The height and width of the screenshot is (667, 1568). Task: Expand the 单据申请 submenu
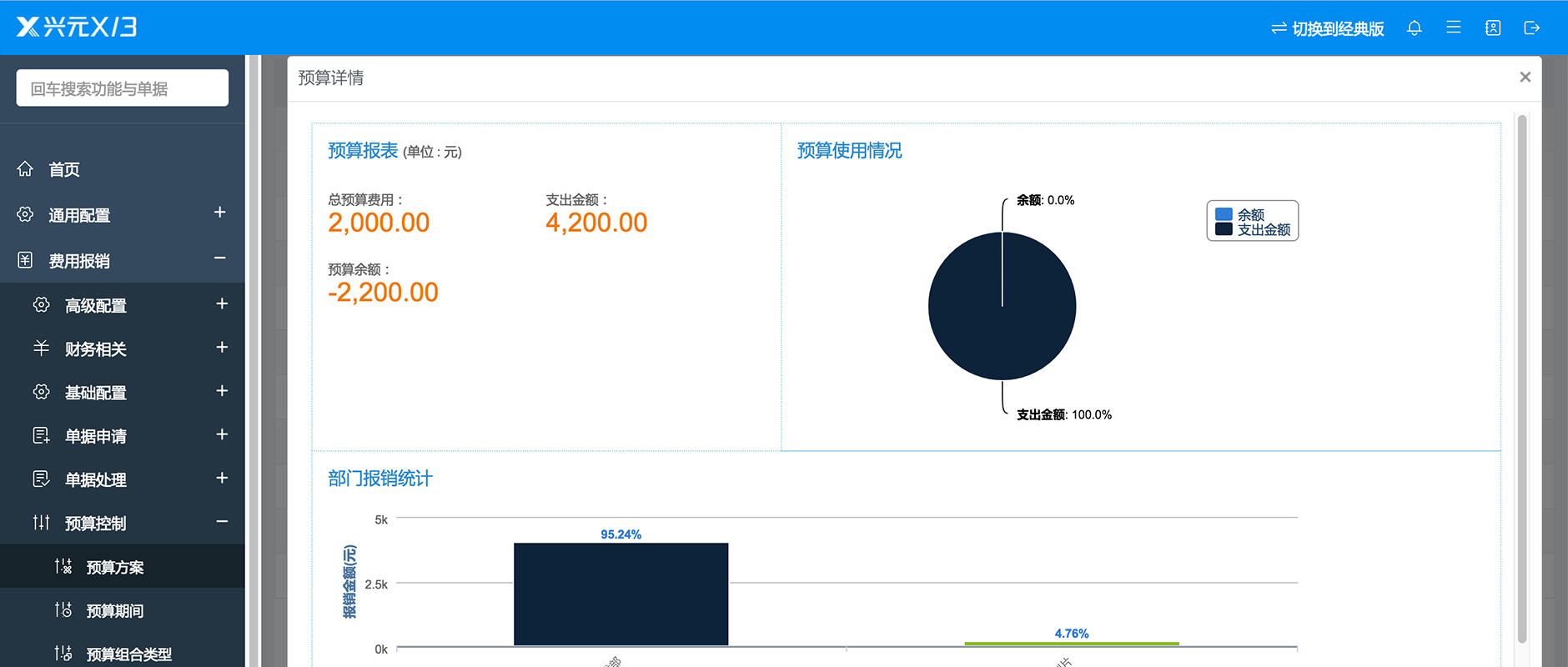click(222, 434)
